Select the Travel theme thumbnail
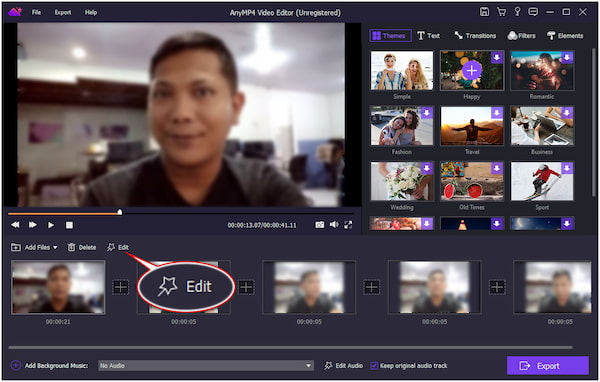600x382 pixels. point(472,126)
